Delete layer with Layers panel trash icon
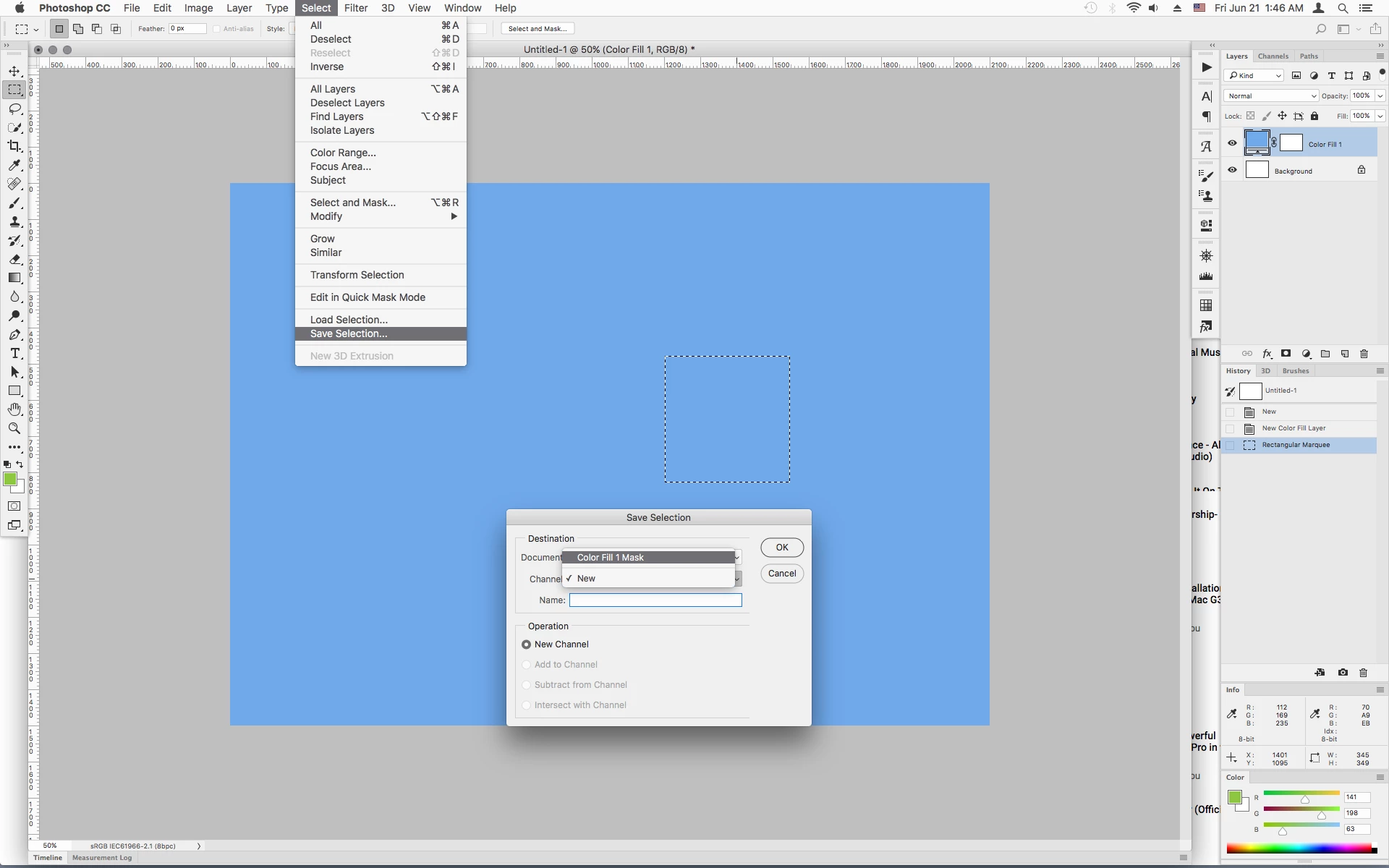The height and width of the screenshot is (868, 1389). pos(1364,354)
